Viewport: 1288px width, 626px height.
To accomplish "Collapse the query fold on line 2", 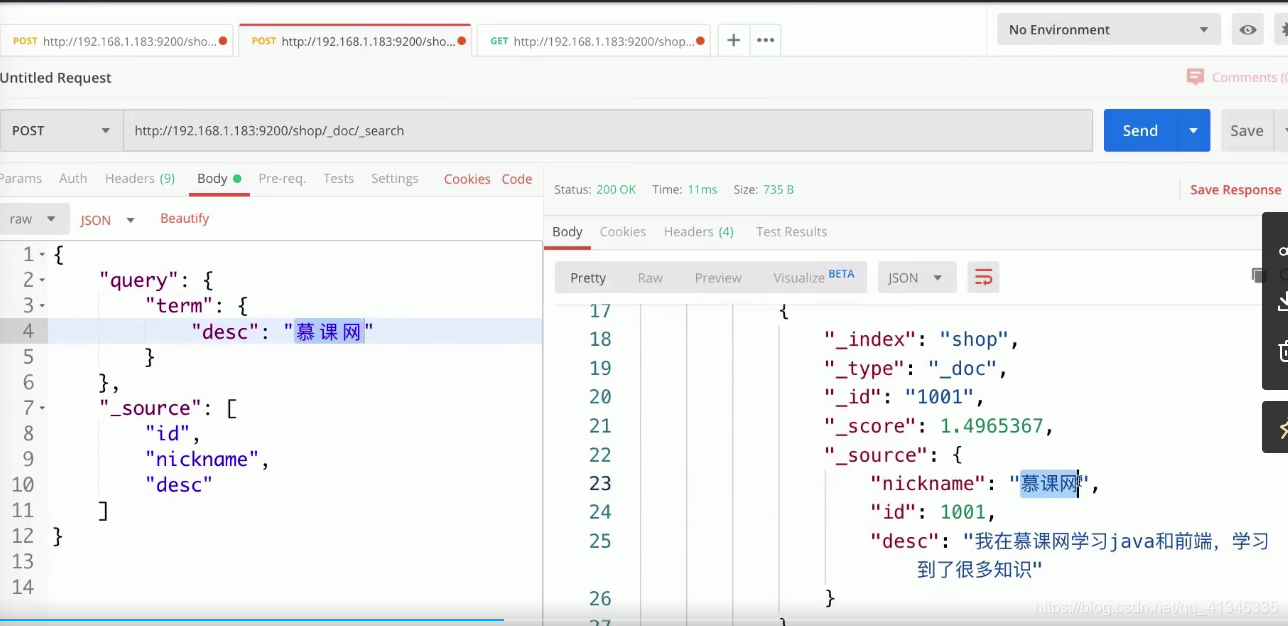I will (x=41, y=281).
